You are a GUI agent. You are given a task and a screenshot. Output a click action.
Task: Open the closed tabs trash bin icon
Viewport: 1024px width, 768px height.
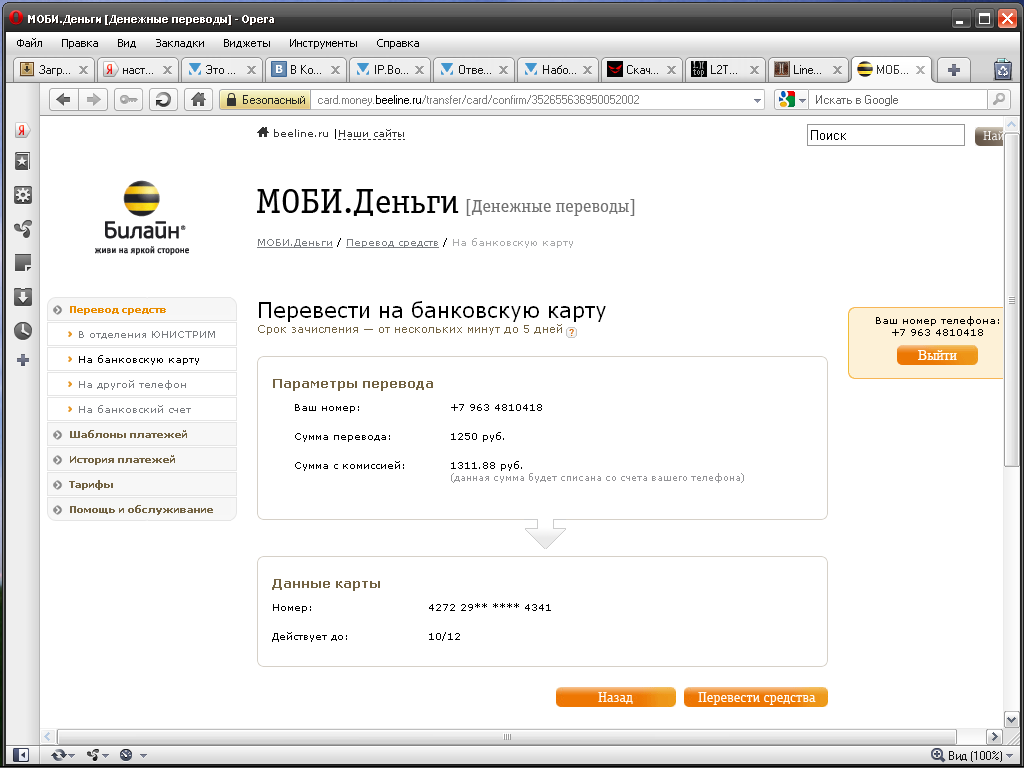tap(1002, 69)
